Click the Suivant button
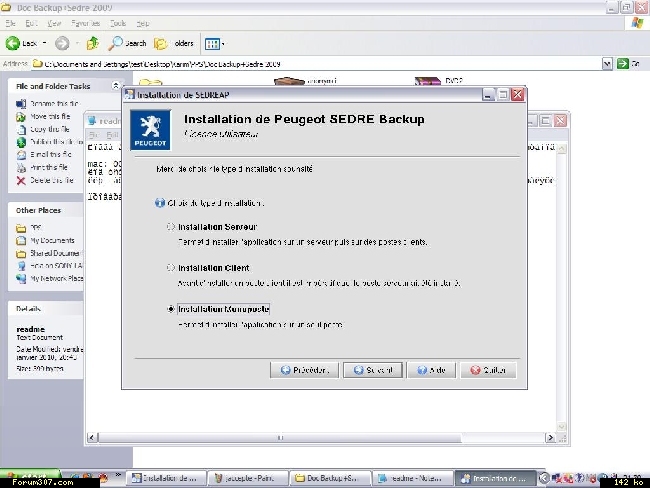 click(x=373, y=370)
